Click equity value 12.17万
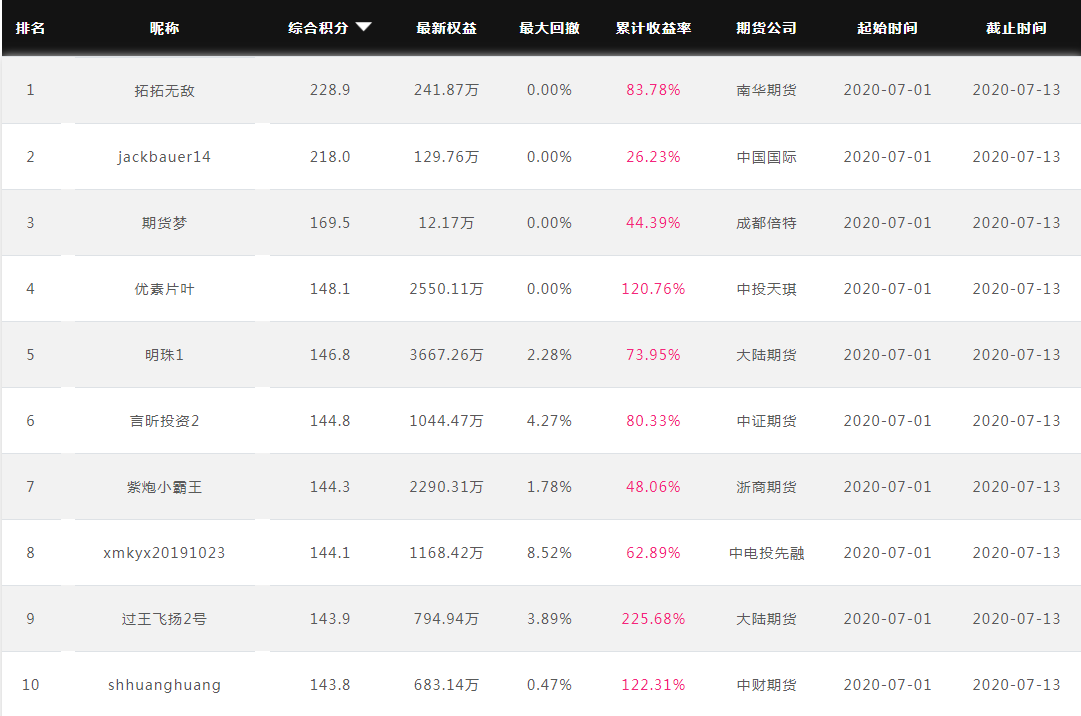 pos(446,223)
